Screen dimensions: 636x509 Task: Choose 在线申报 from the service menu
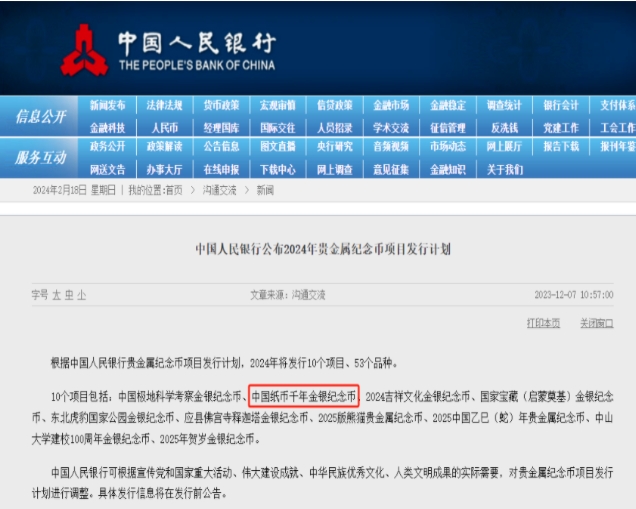[221, 170]
